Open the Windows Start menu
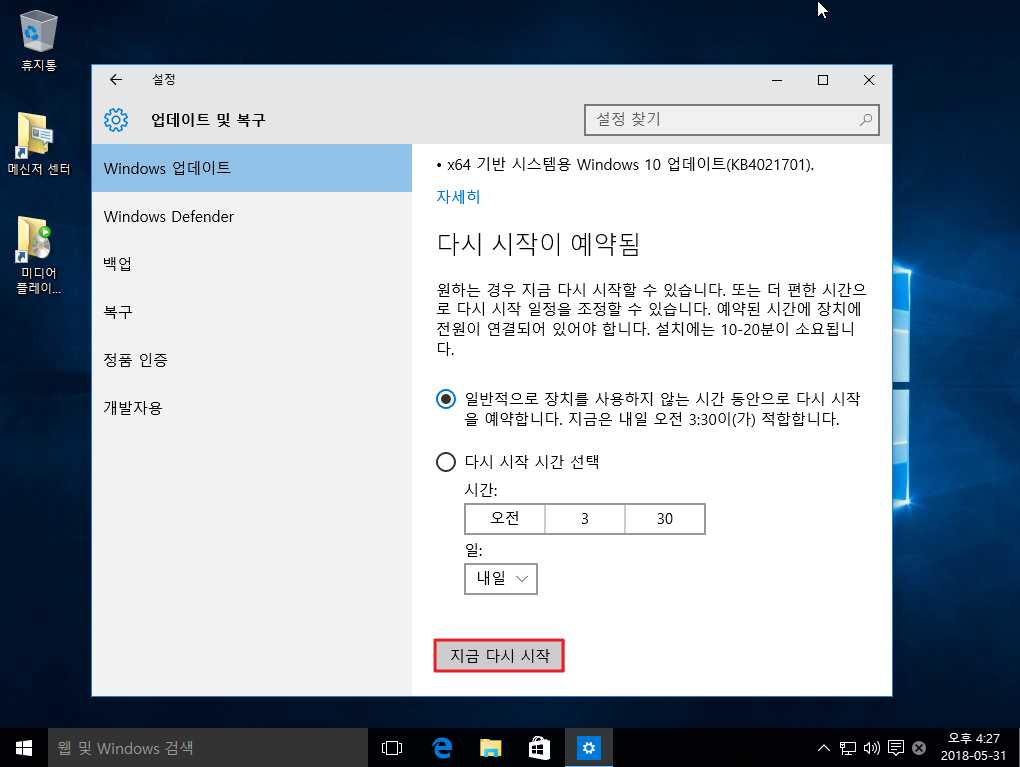Image resolution: width=1020 pixels, height=767 pixels. click(24, 747)
